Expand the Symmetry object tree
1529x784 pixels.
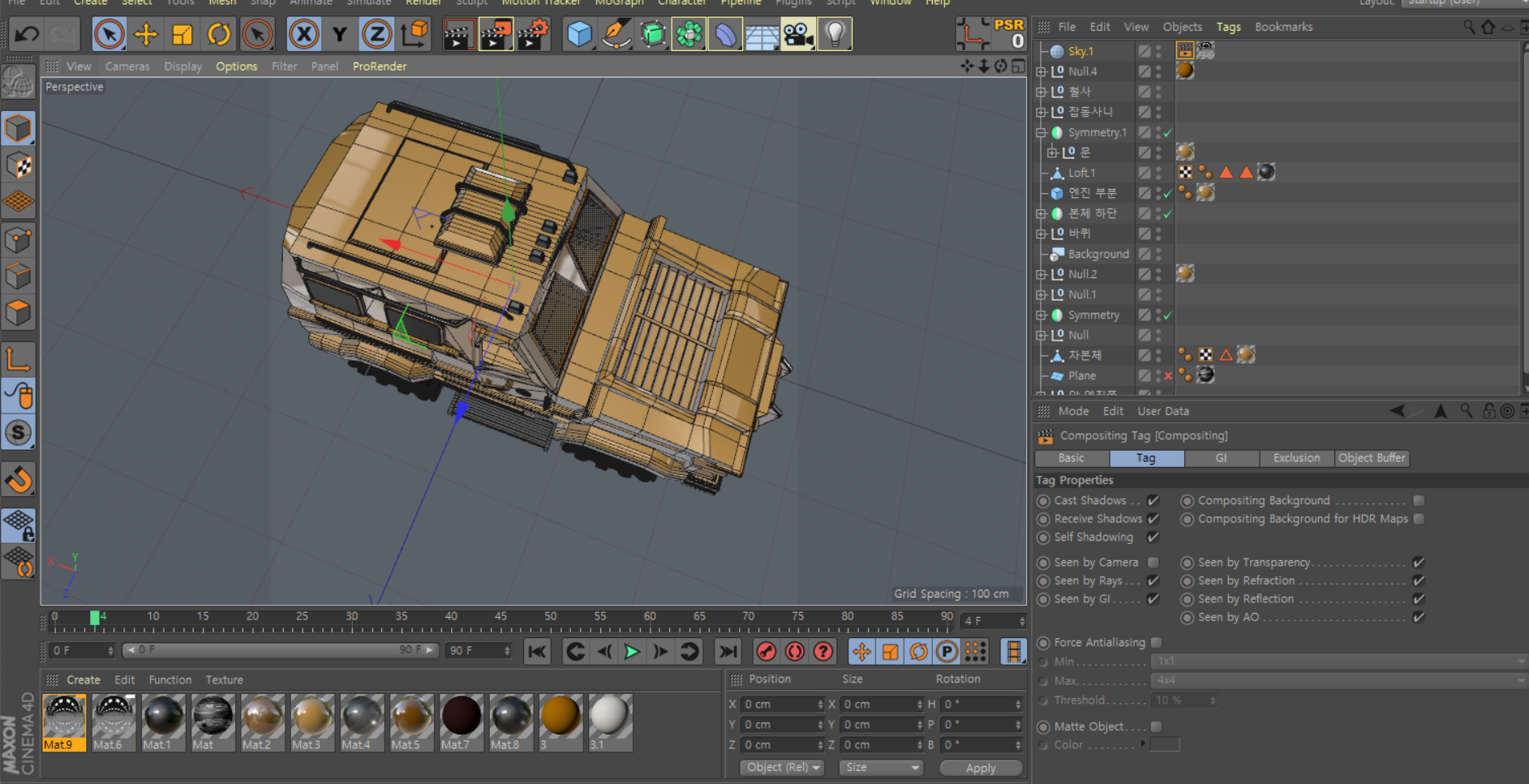click(x=1042, y=315)
